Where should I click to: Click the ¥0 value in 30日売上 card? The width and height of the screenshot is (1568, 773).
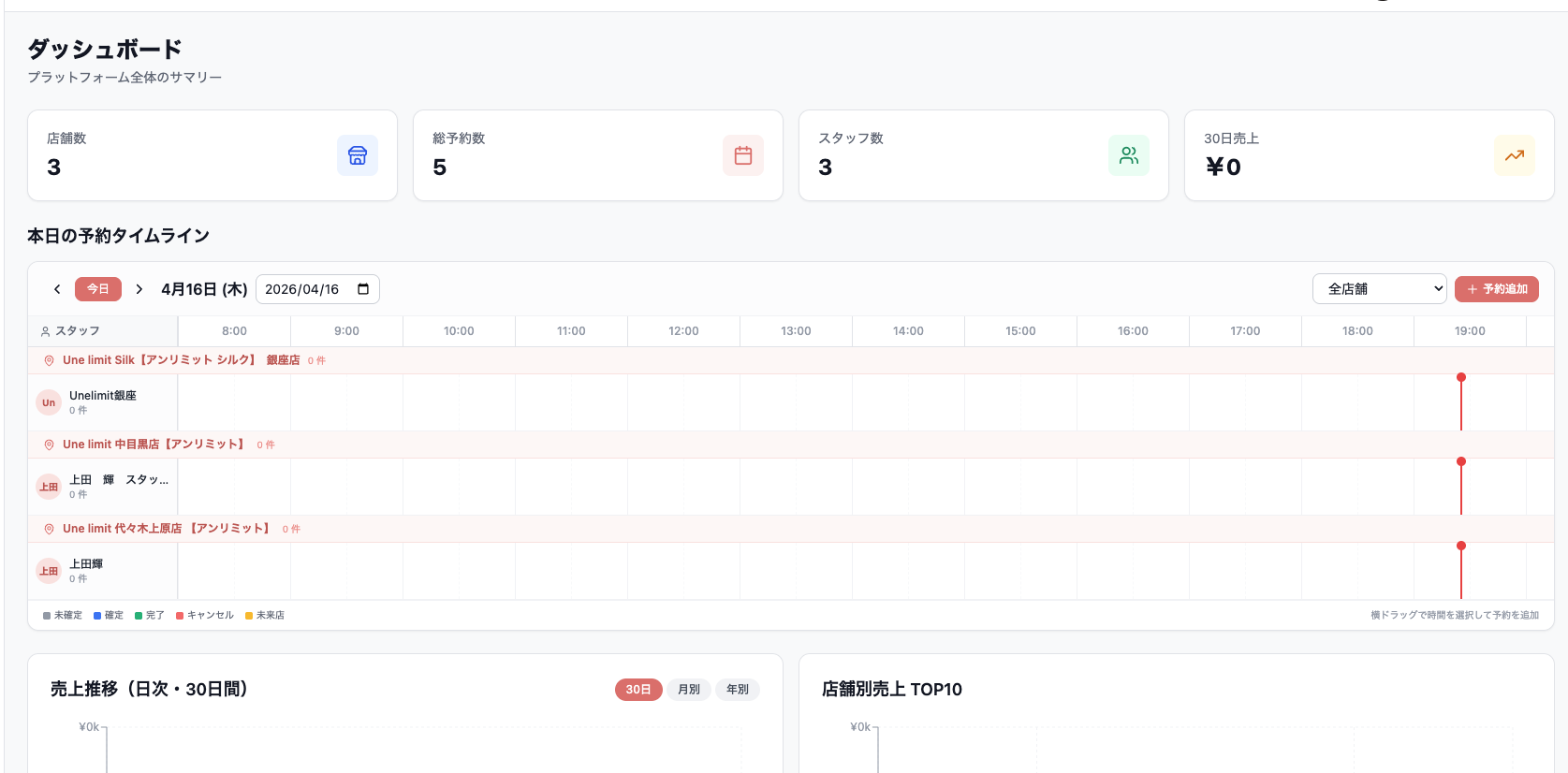[1224, 167]
